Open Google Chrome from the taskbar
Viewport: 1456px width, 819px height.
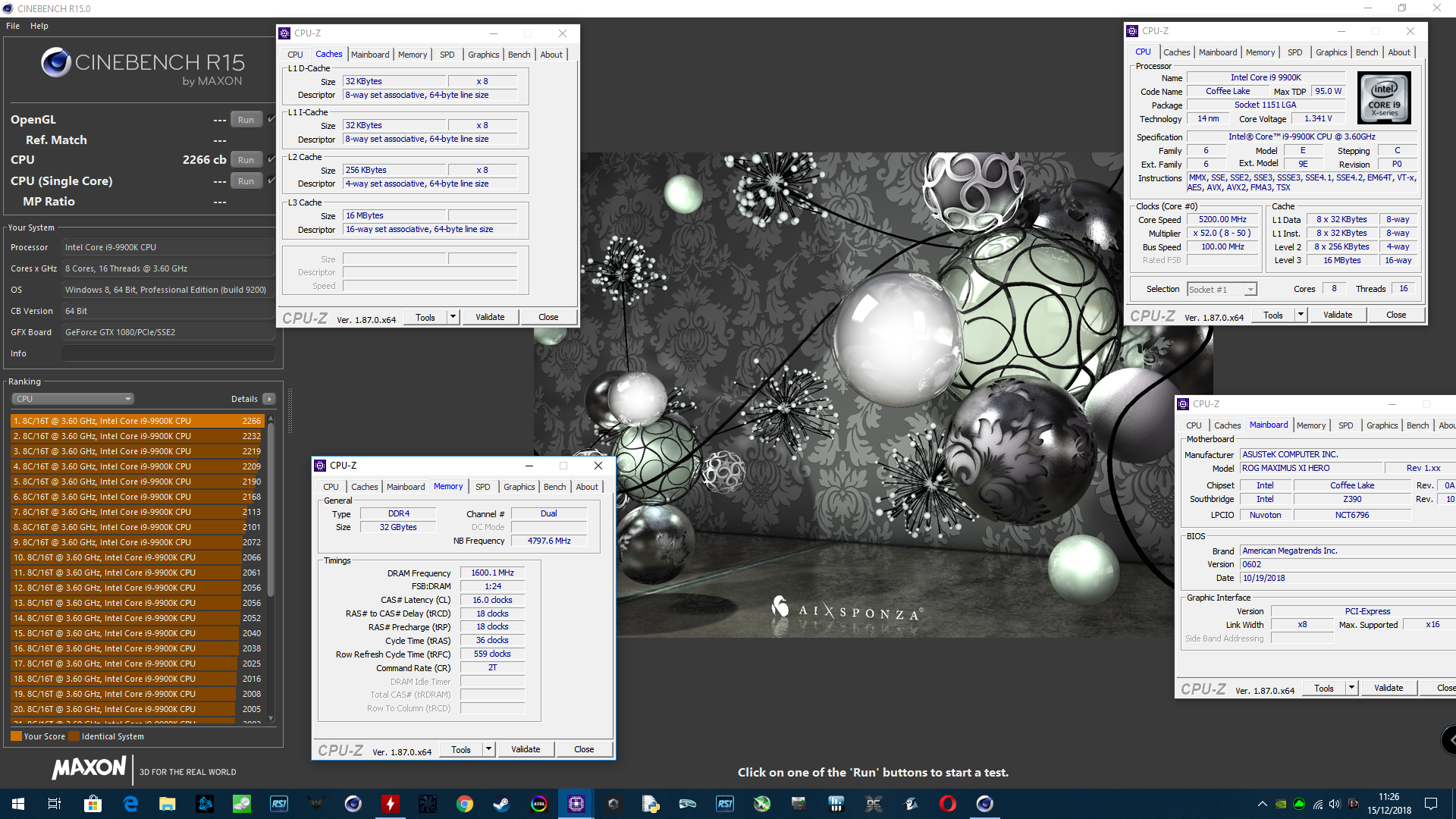point(465,804)
